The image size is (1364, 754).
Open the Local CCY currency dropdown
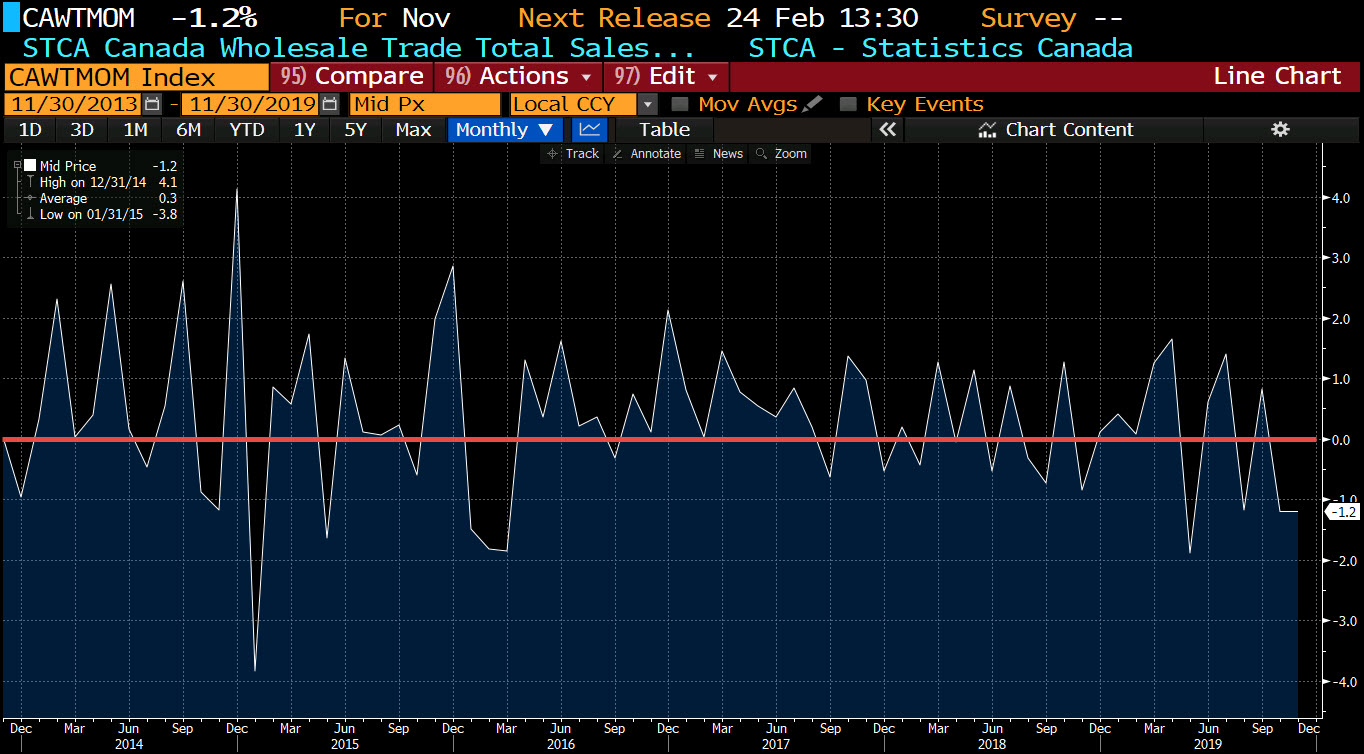pyautogui.click(x=648, y=104)
